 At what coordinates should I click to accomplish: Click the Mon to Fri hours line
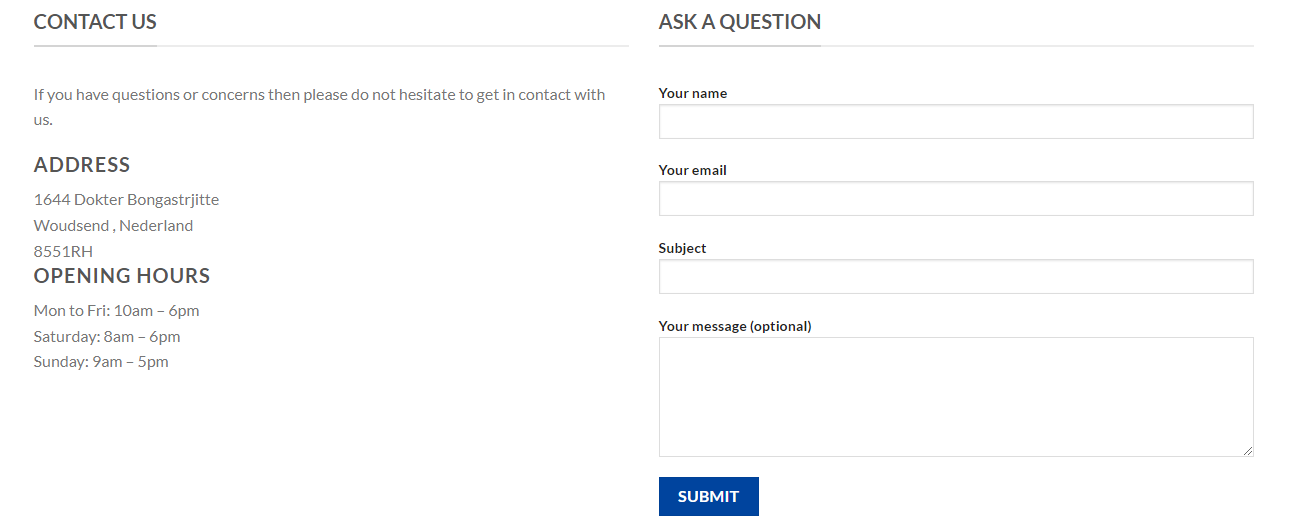coord(116,310)
